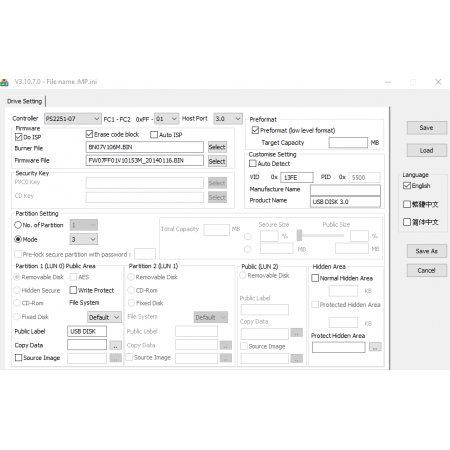Click the Save As button
This screenshot has width=450, height=450.
tap(427, 251)
